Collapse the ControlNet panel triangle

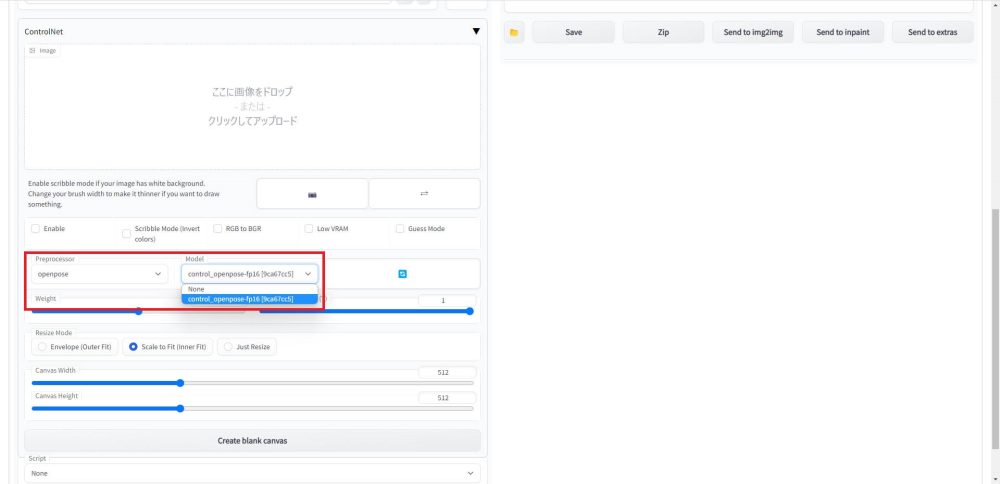(x=476, y=31)
